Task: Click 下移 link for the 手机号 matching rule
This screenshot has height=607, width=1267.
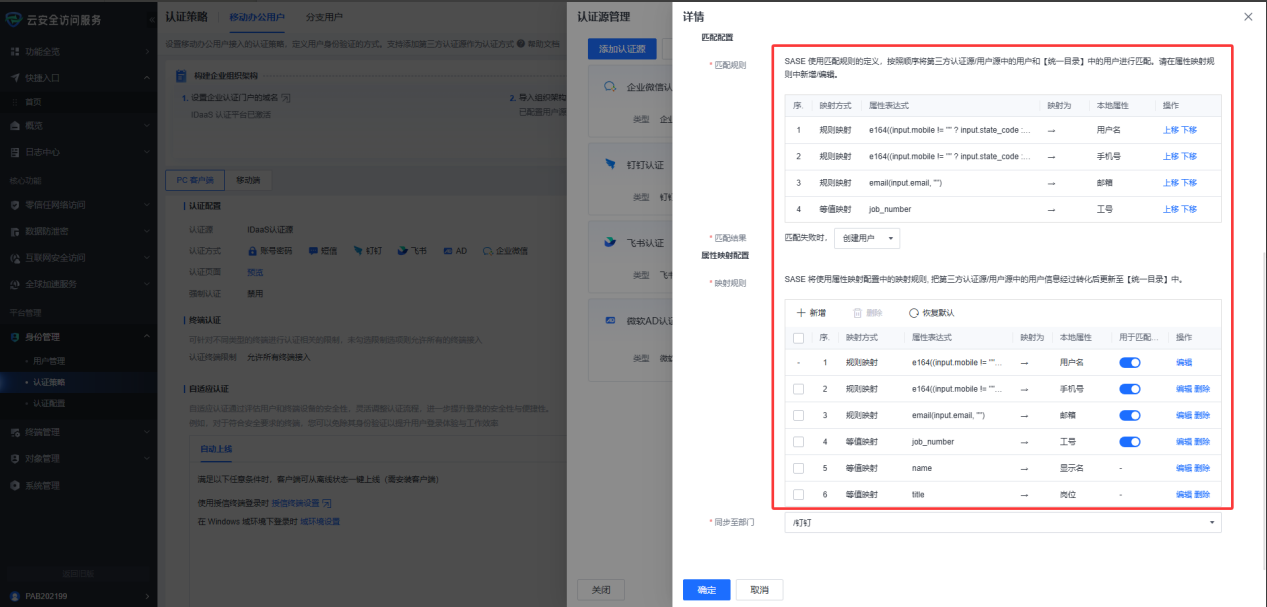Action: point(1189,156)
